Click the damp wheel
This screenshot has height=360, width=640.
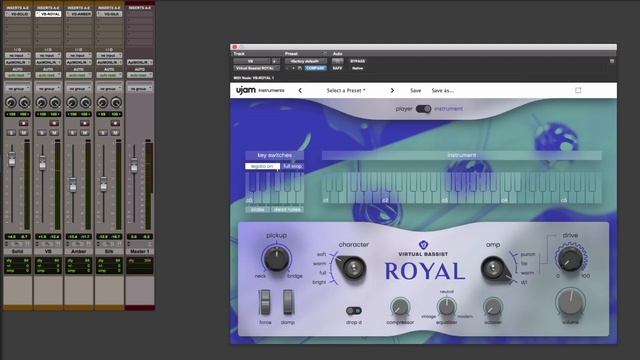(288, 302)
